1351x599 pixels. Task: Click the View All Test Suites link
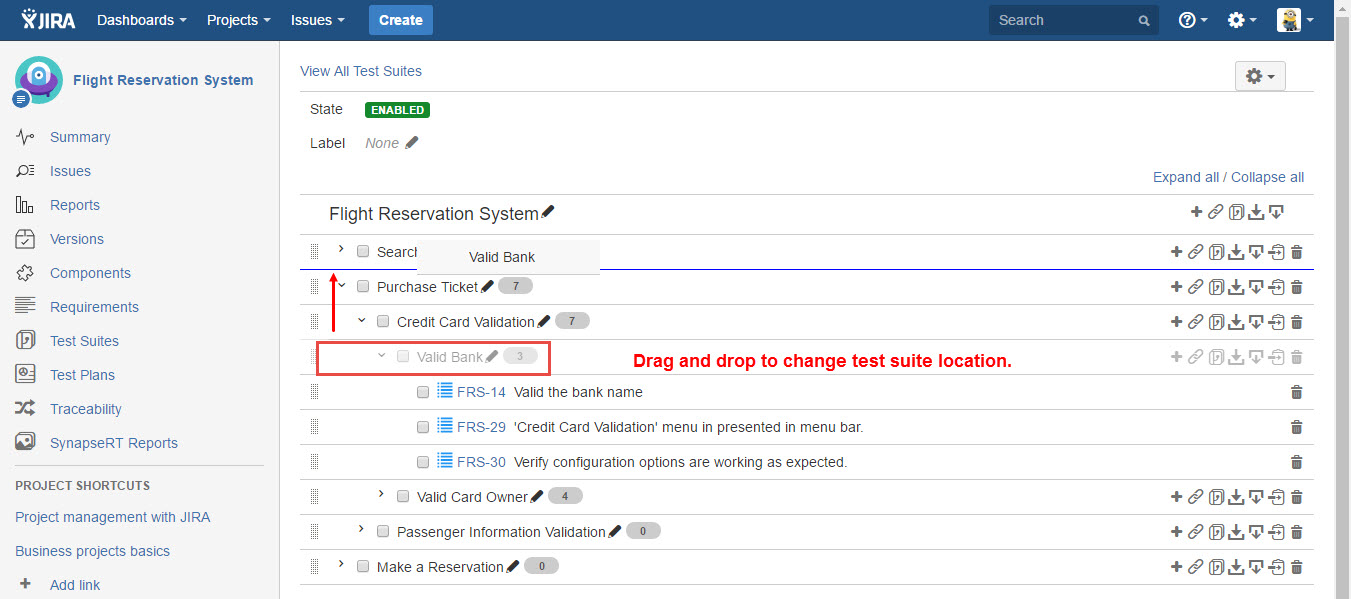tap(361, 71)
